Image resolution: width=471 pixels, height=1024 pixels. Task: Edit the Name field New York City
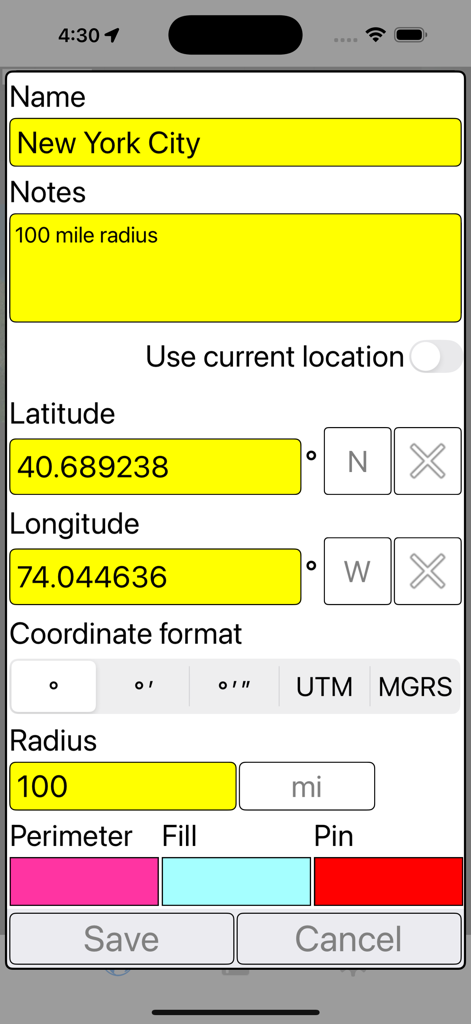tap(235, 142)
